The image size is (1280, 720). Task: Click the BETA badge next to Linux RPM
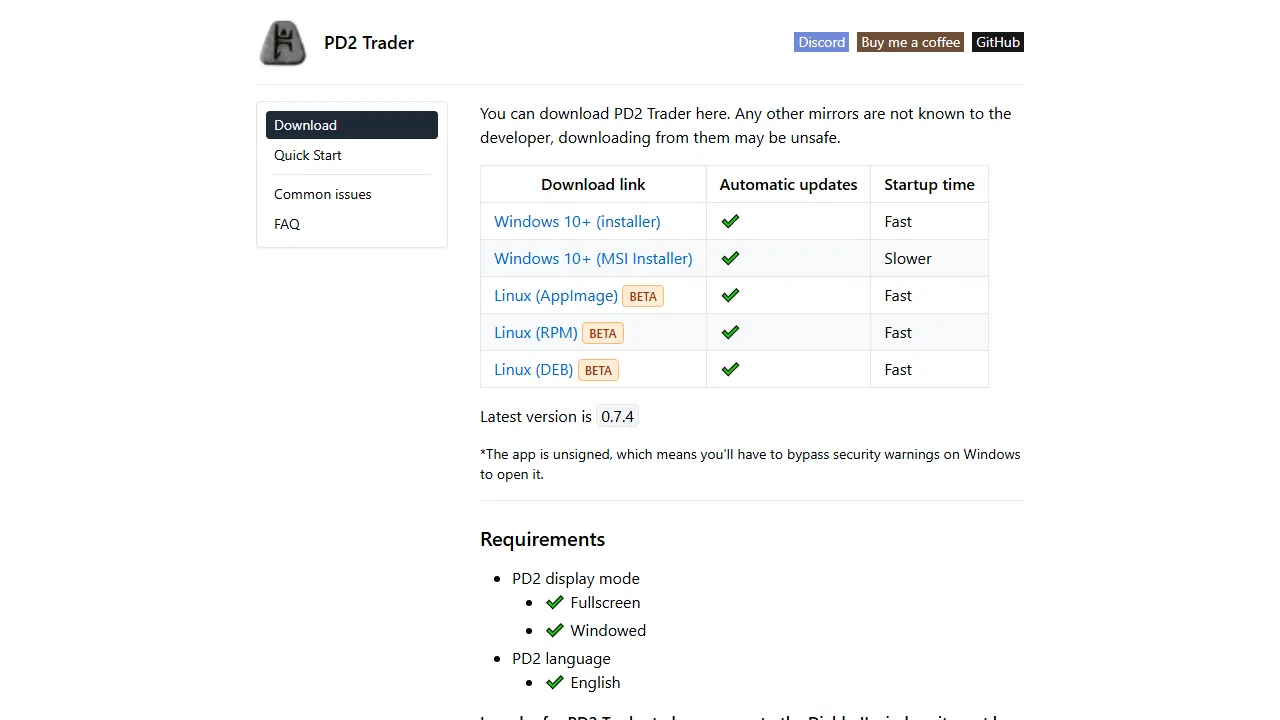point(602,332)
